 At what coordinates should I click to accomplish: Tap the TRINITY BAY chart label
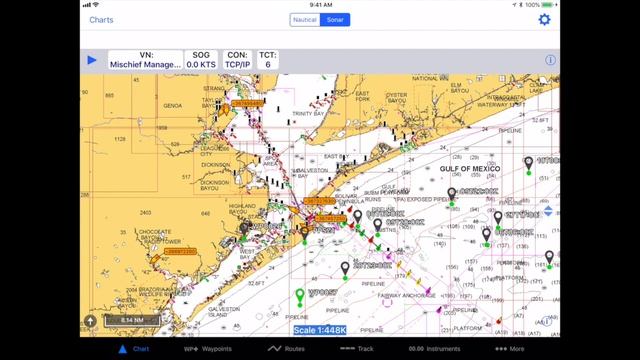click(308, 113)
